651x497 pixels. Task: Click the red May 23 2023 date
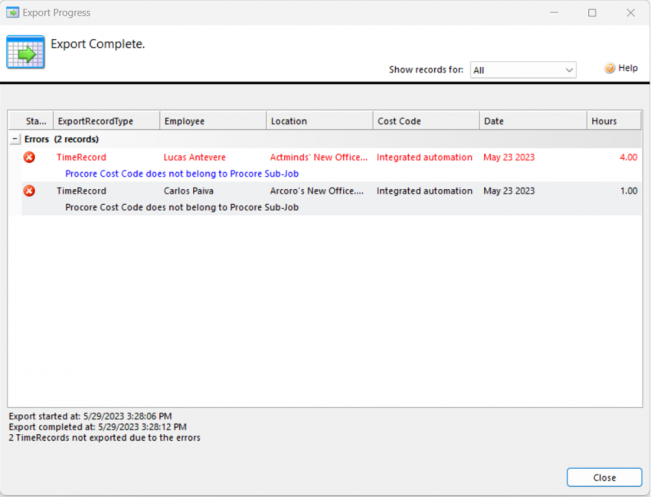[x=509, y=157]
